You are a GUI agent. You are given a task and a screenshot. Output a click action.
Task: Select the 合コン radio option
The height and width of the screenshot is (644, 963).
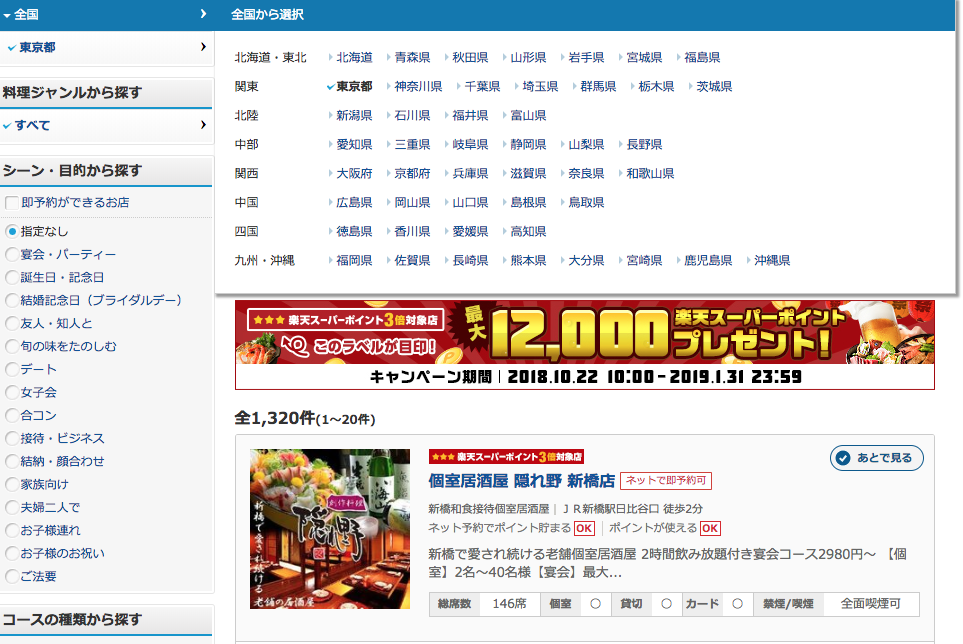tap(12, 416)
